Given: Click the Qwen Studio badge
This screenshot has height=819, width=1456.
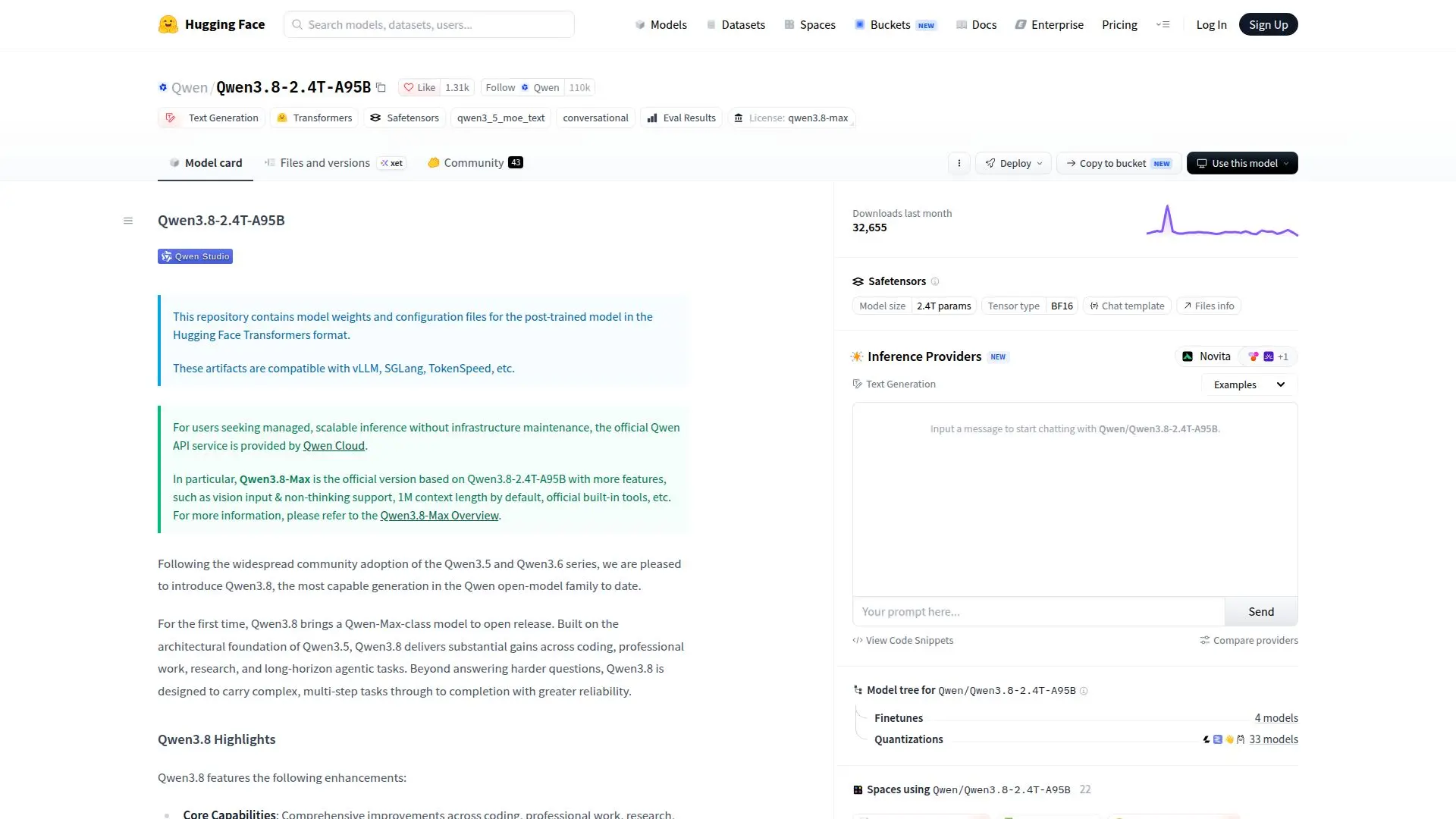Looking at the screenshot, I should [x=195, y=256].
